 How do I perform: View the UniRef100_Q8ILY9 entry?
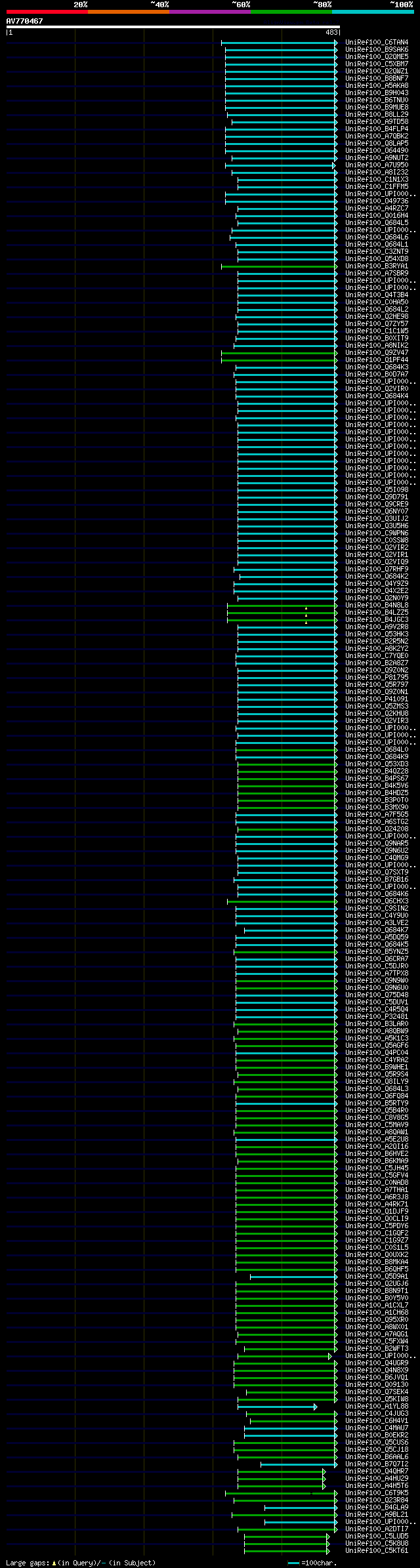(x=377, y=1082)
